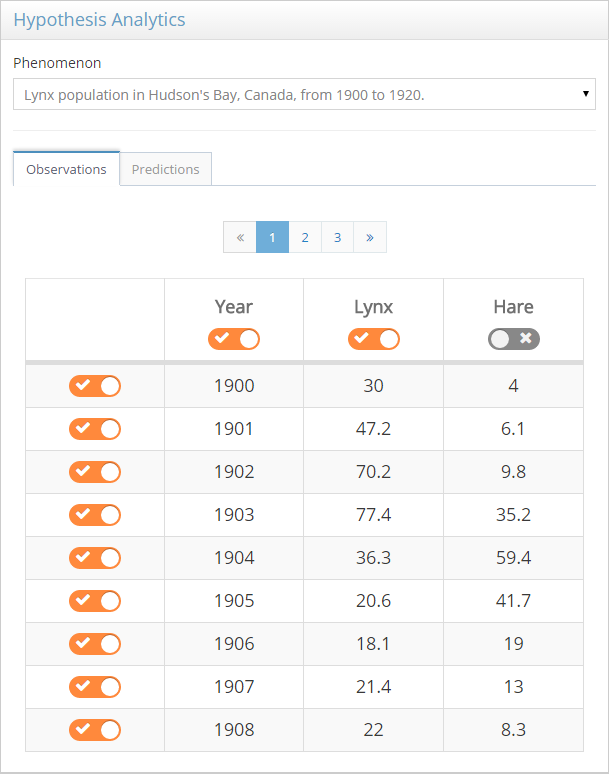The height and width of the screenshot is (774, 609).
Task: Select page 1 in pagination
Action: point(272,237)
